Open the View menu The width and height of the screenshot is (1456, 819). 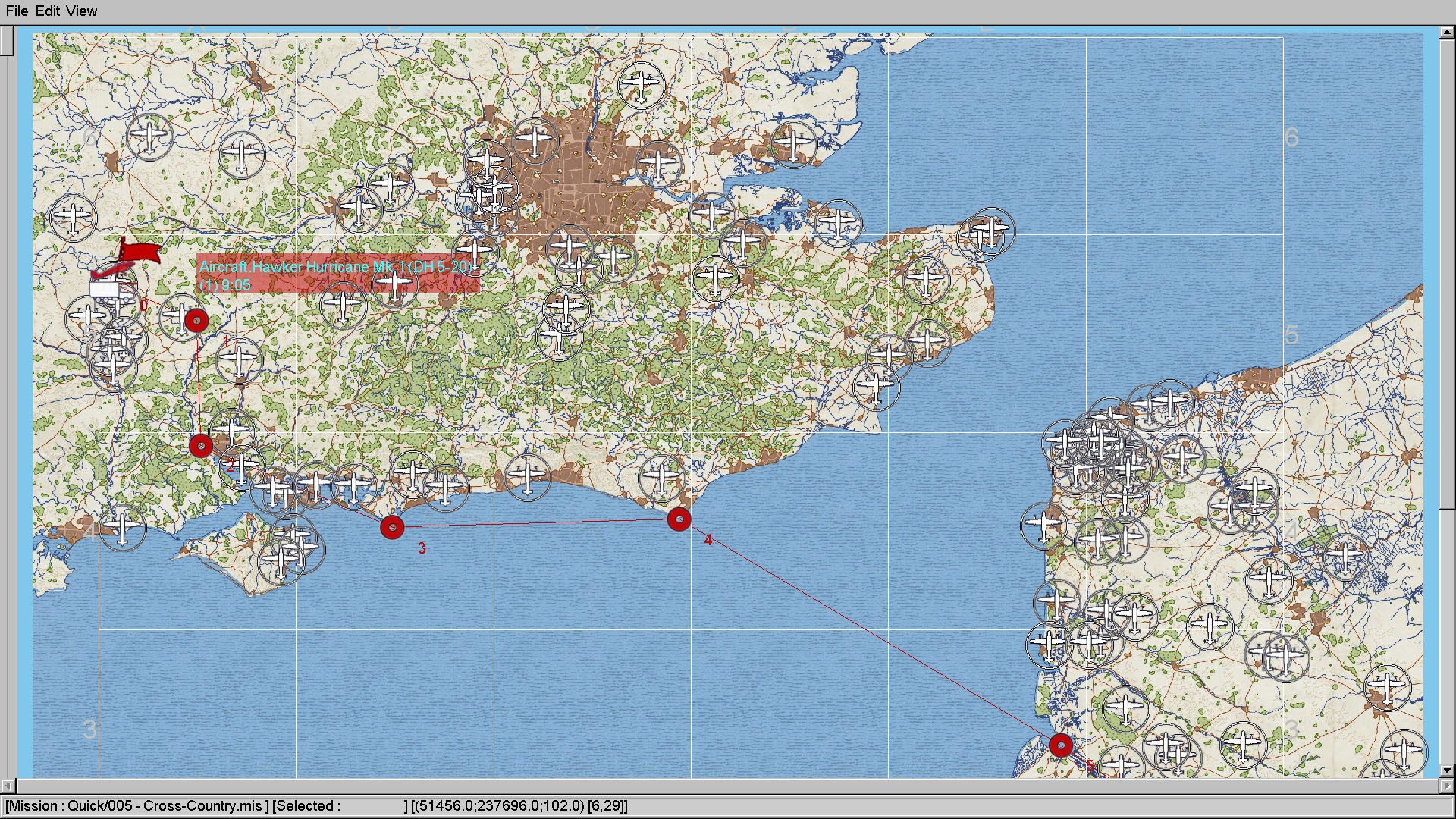click(81, 11)
